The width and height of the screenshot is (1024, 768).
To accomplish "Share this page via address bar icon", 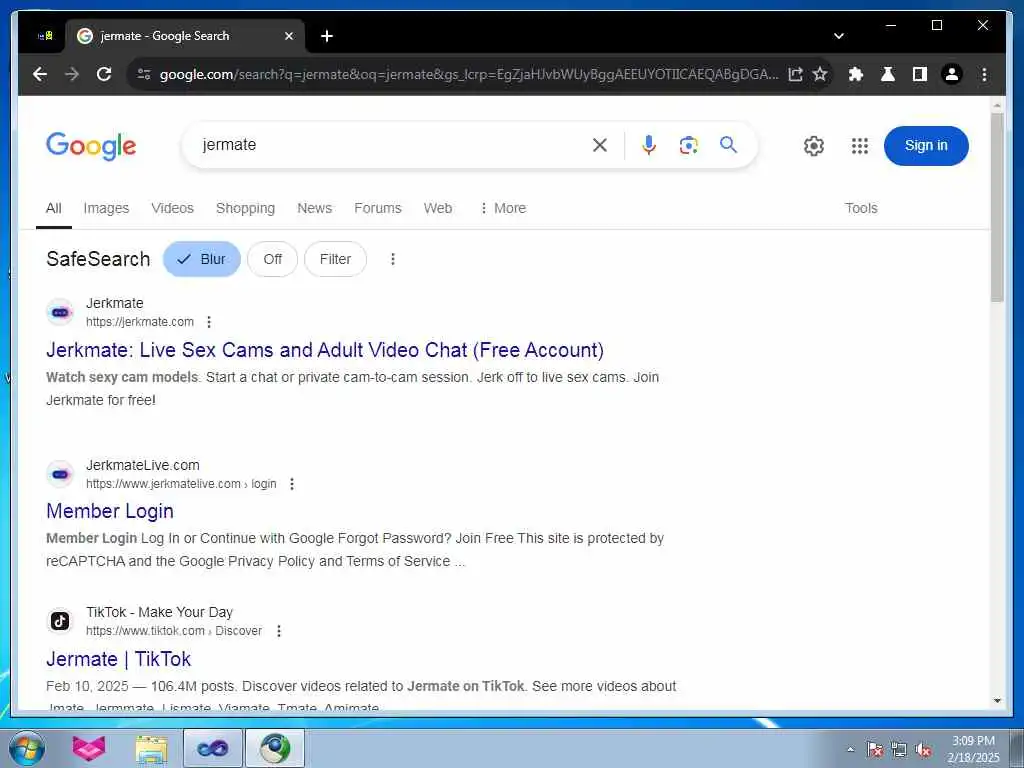I will coord(795,74).
